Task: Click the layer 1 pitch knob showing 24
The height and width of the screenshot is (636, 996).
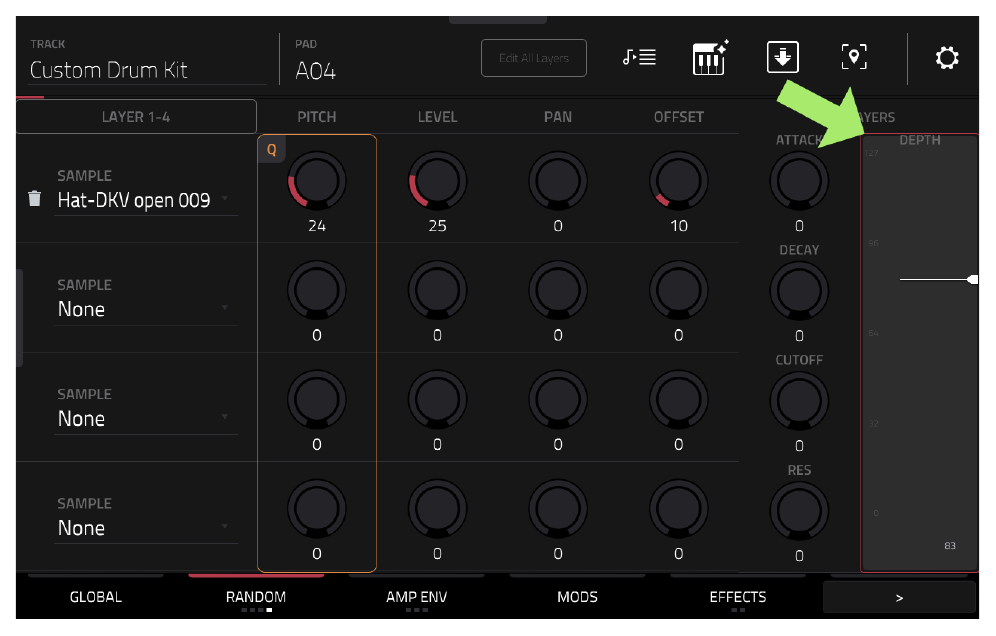Action: 317,181
